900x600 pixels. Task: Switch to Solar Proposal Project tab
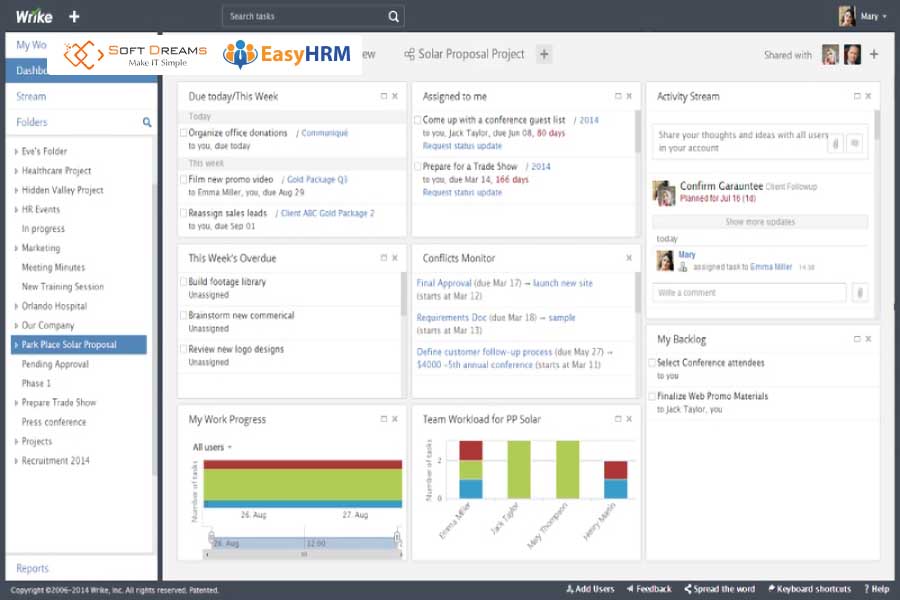click(x=464, y=55)
